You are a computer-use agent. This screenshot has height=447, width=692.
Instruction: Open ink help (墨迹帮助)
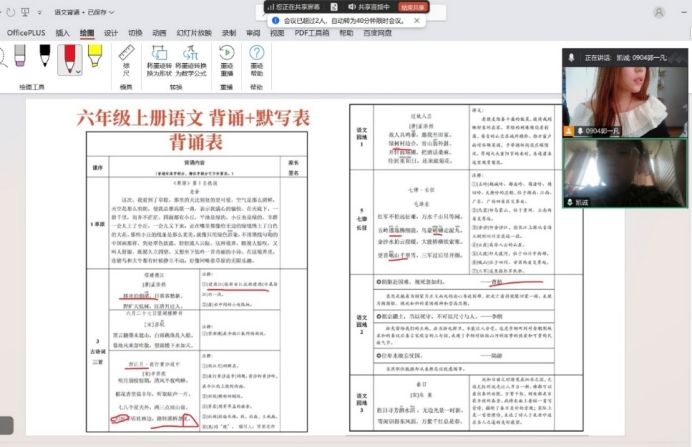(257, 62)
